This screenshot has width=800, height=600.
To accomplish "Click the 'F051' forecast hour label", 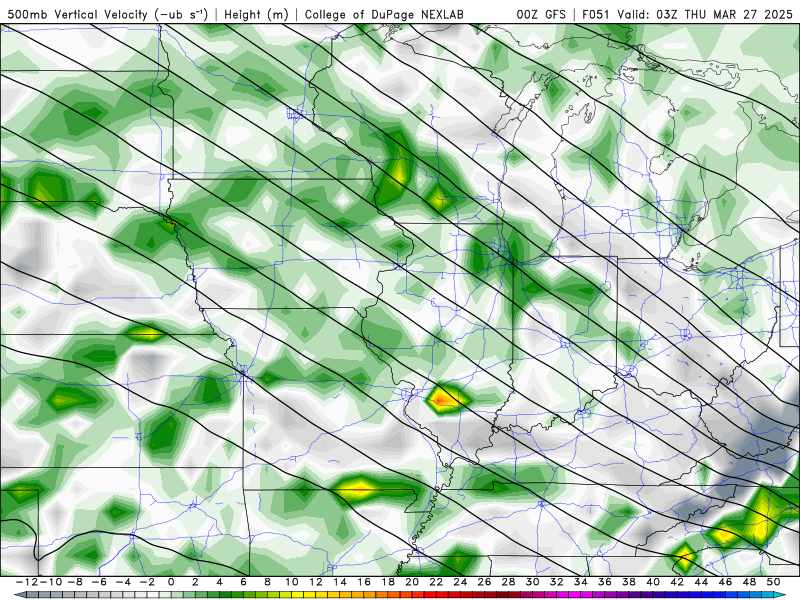I will tap(595, 14).
